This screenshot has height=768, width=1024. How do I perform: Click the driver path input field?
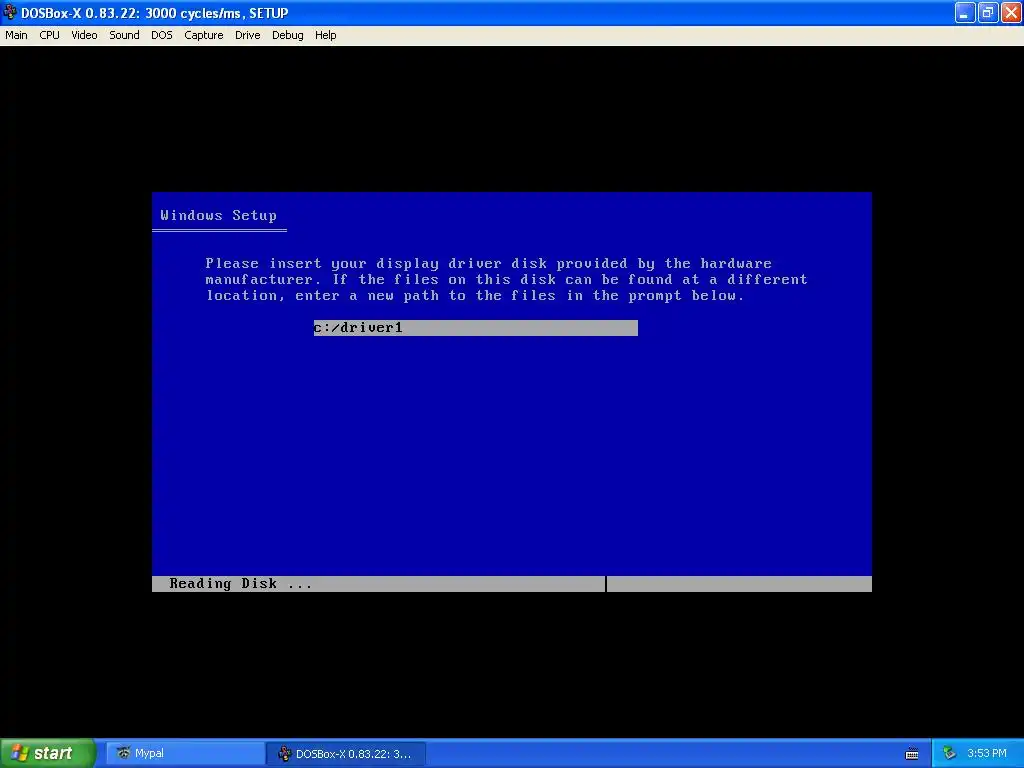click(475, 328)
